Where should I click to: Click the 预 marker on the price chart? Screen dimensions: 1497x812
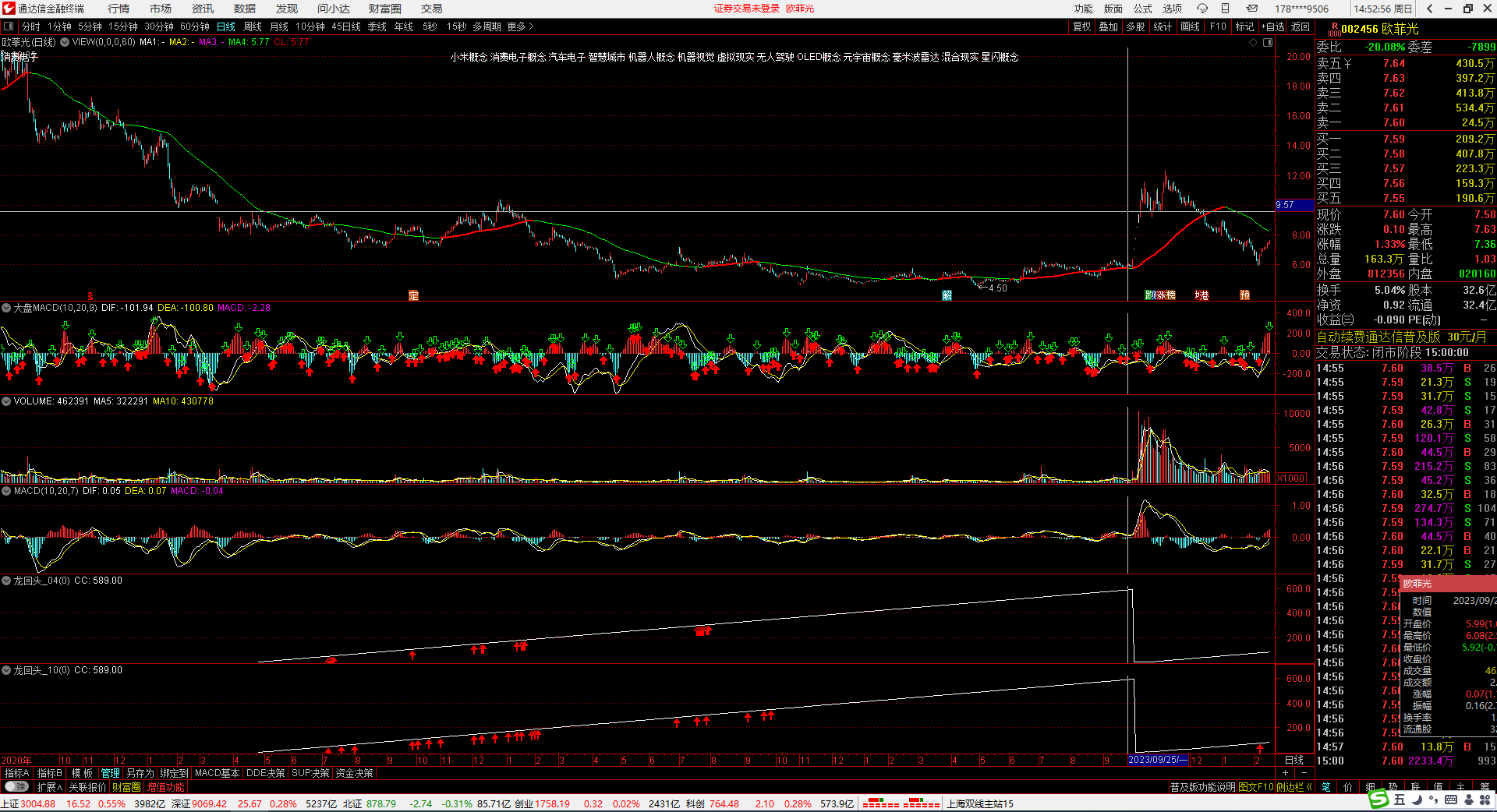point(1245,295)
